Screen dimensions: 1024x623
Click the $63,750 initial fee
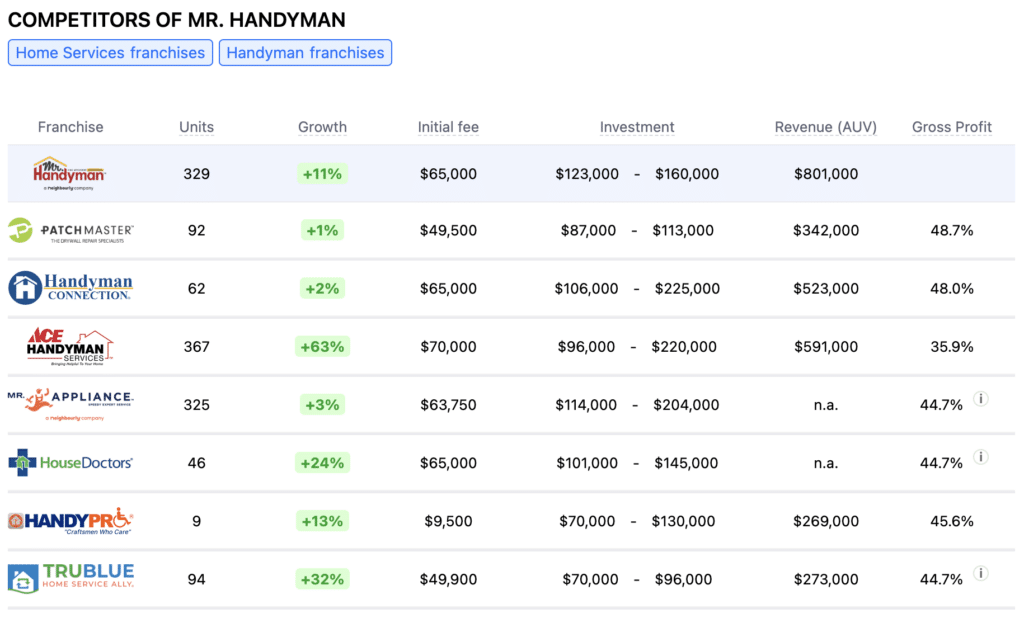coord(448,405)
